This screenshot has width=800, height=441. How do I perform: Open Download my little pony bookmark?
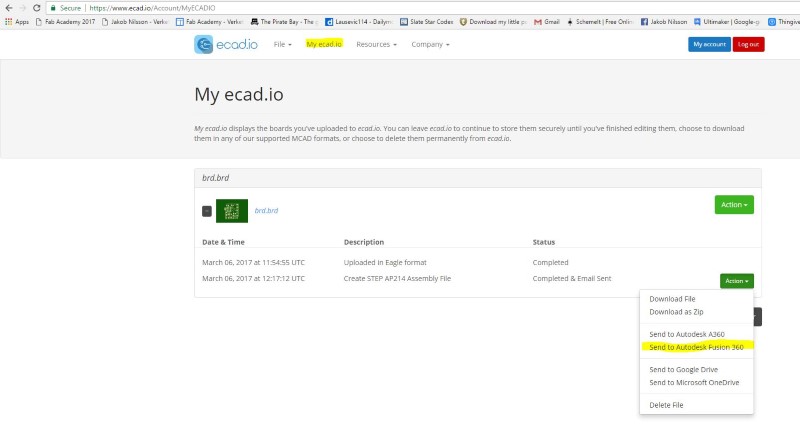[x=493, y=22]
